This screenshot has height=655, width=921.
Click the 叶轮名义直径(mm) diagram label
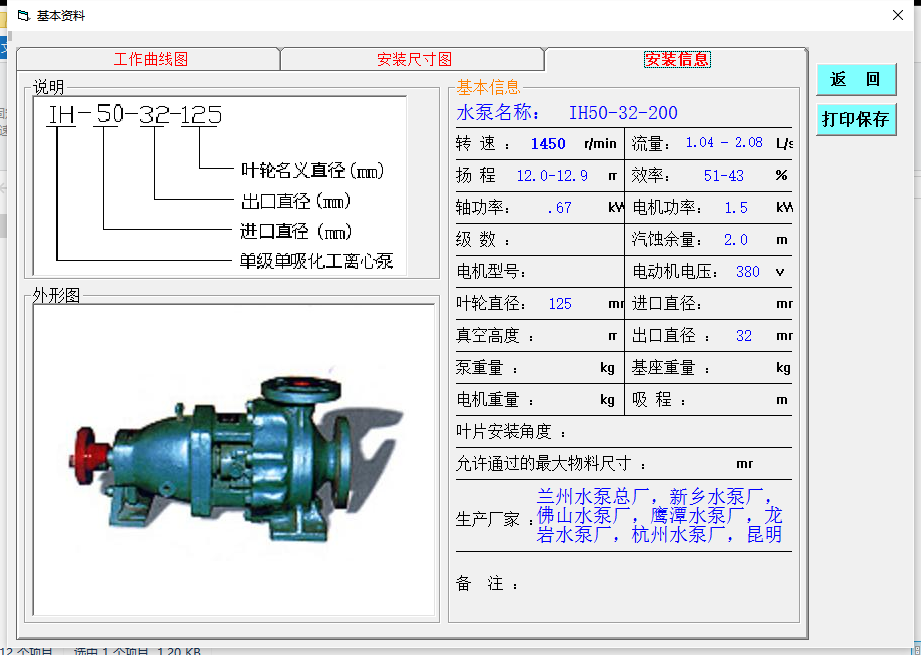tap(312, 170)
